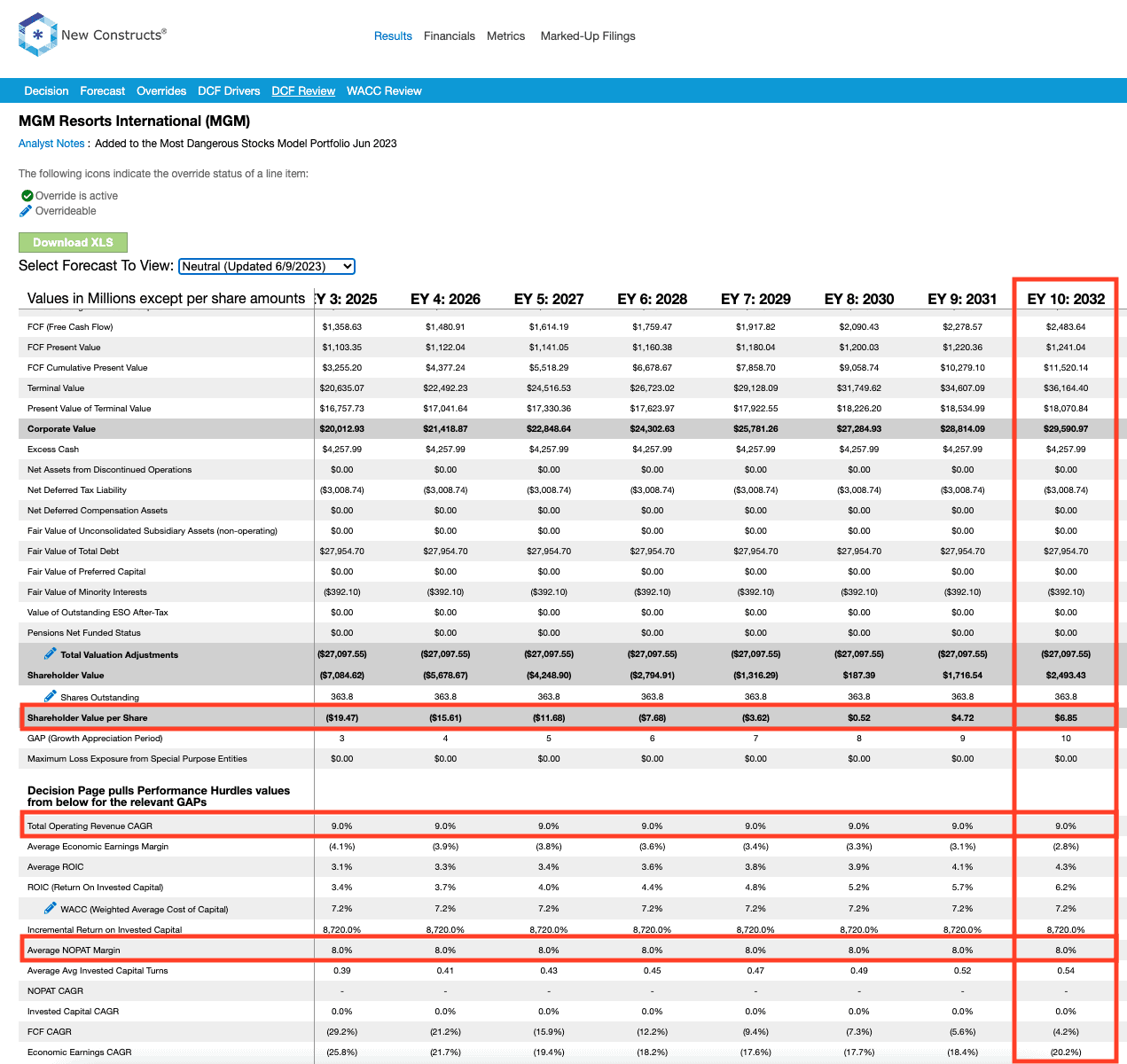The image size is (1127, 1064).
Task: Select the Fair Value of Total Debt label
Action: click(73, 552)
